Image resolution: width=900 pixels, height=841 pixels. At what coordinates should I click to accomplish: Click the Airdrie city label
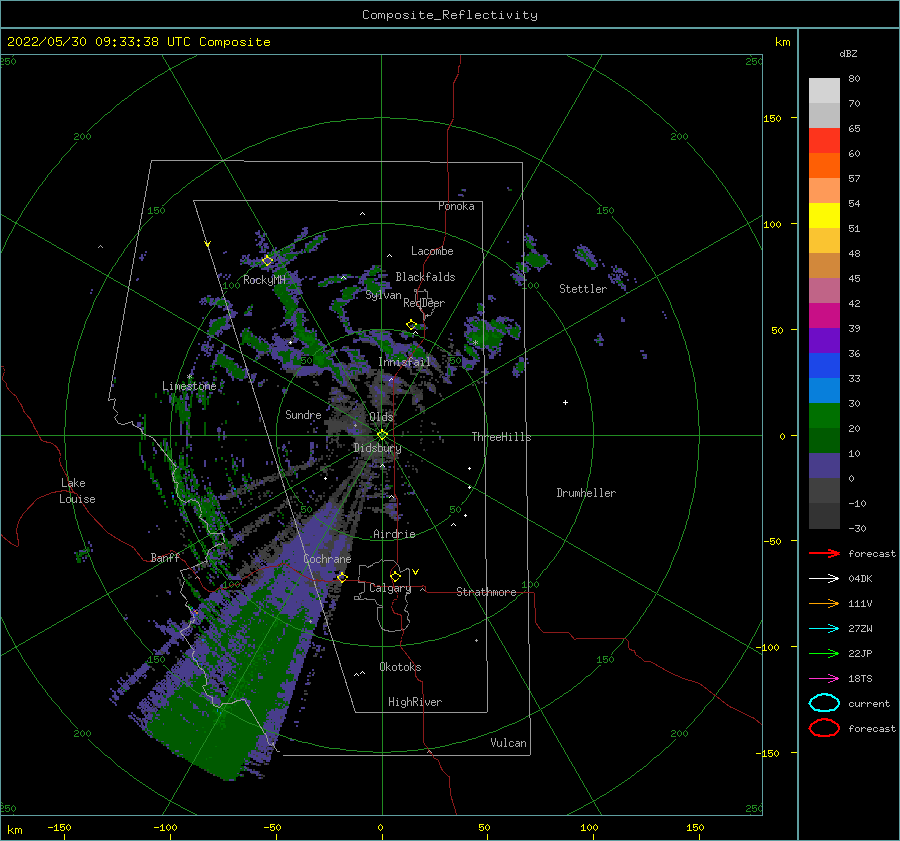[x=394, y=534]
